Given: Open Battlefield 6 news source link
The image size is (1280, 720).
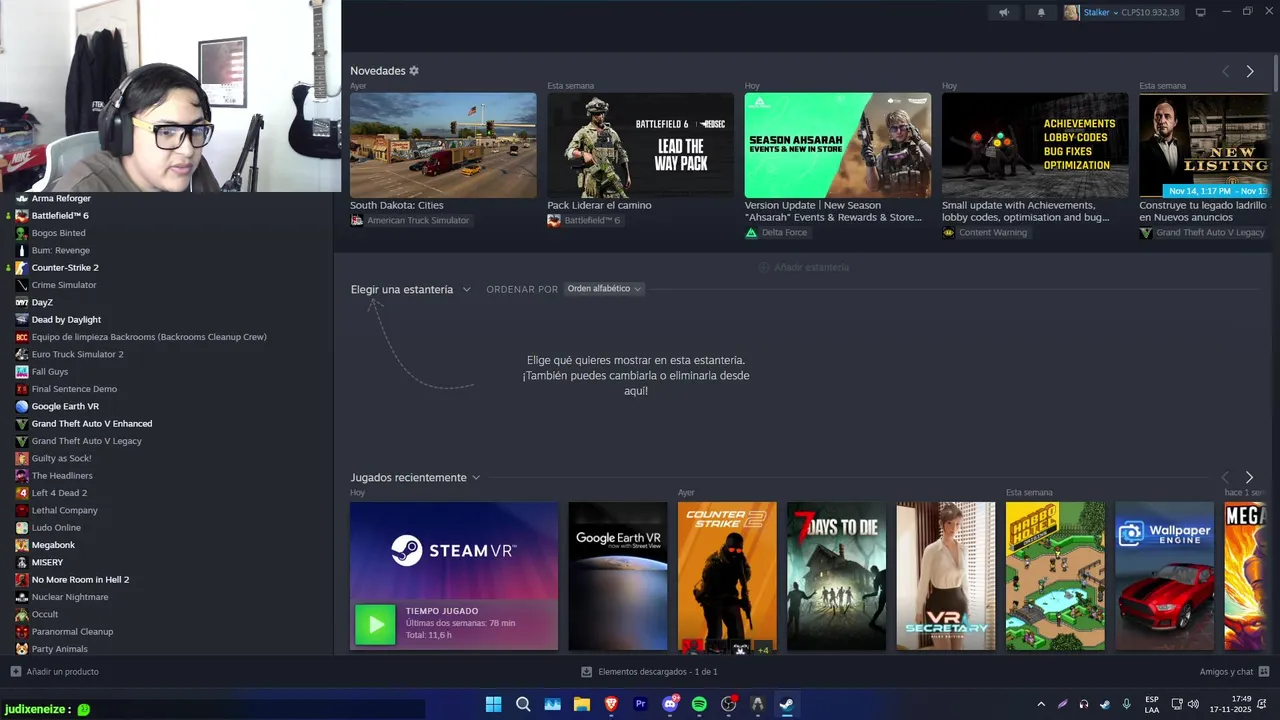Looking at the screenshot, I should (584, 220).
